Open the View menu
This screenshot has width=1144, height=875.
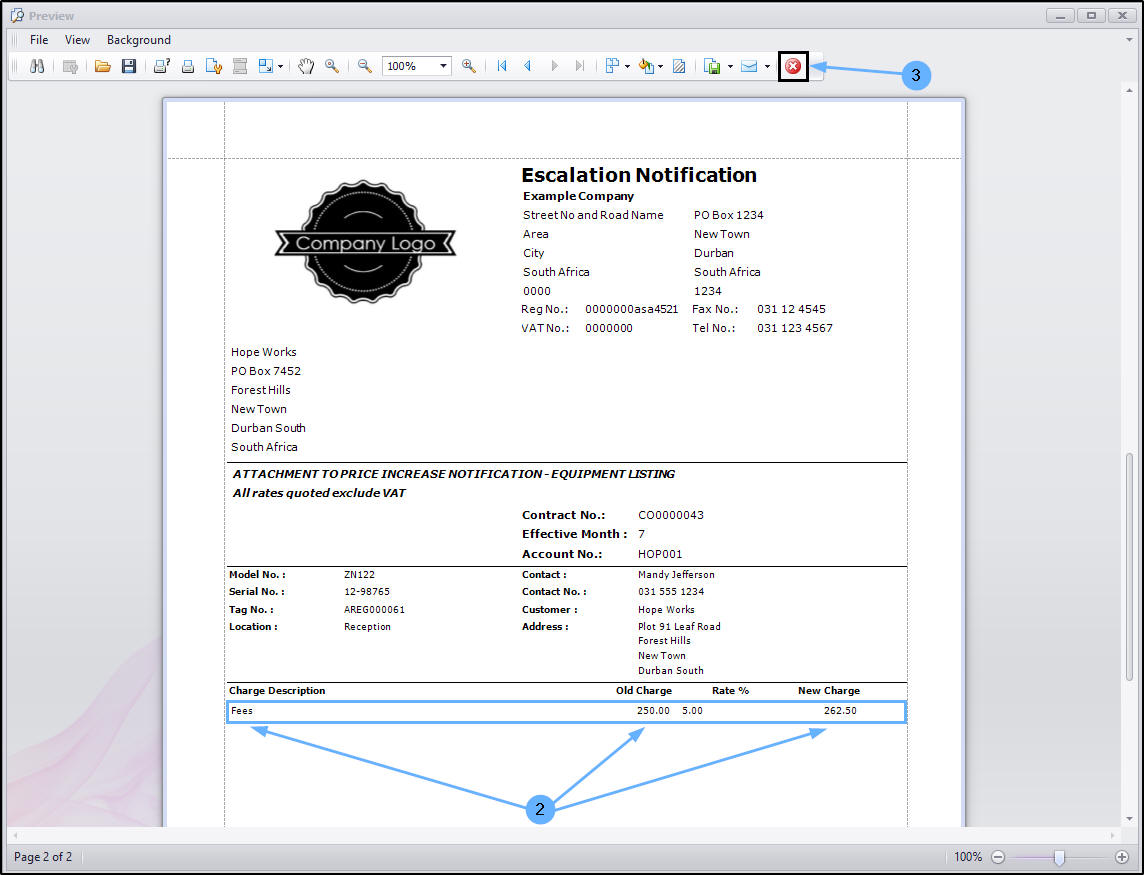point(77,40)
